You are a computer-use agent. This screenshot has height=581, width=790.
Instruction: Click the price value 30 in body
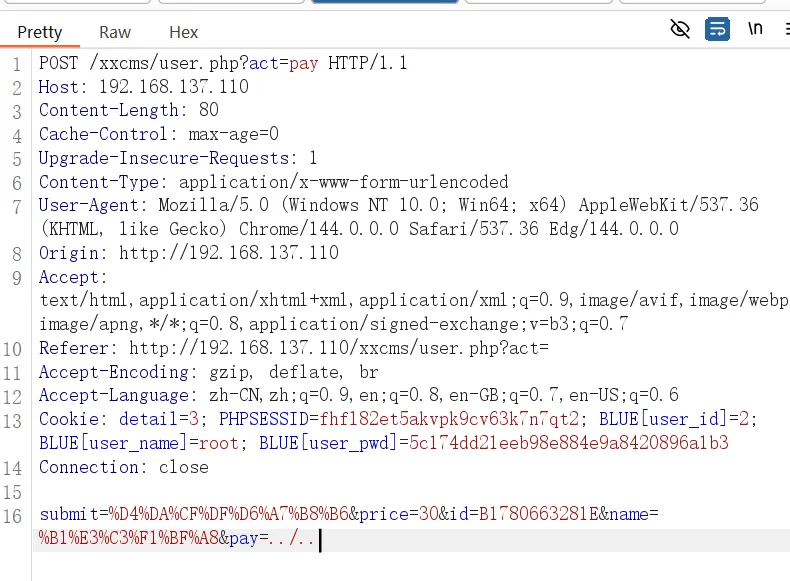pyautogui.click(x=429, y=514)
